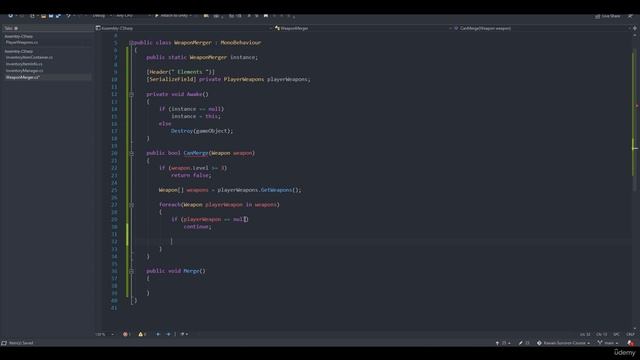Click the Navigate Backward toolbar icon
The image size is (640, 360).
click(11, 16)
